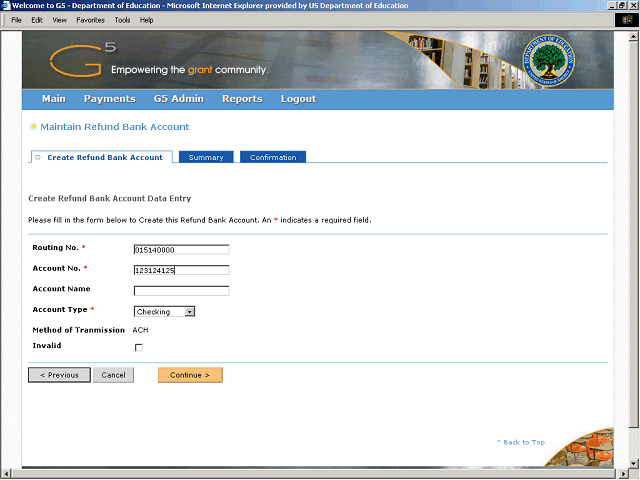
Task: Click the Maintain Refund Bank Account heading
Action: (115, 127)
